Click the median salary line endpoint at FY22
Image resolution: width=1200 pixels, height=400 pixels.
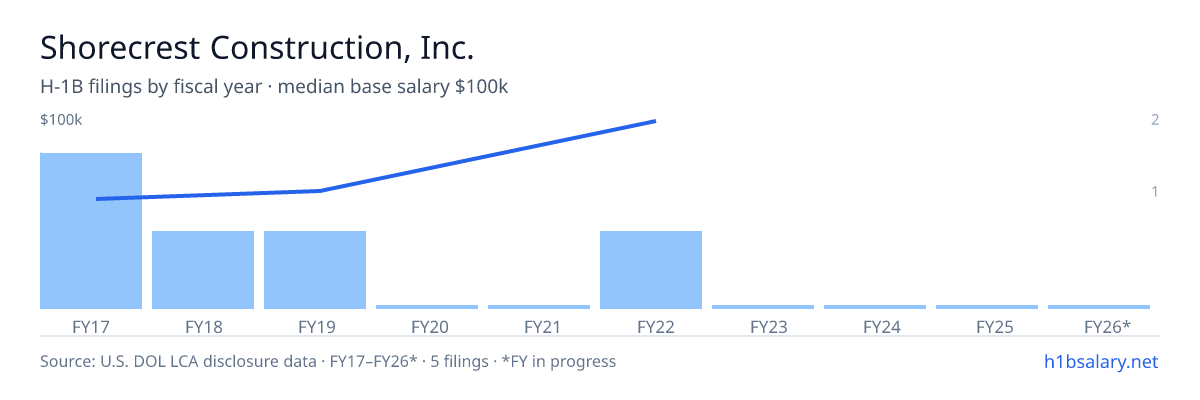pyautogui.click(x=654, y=121)
